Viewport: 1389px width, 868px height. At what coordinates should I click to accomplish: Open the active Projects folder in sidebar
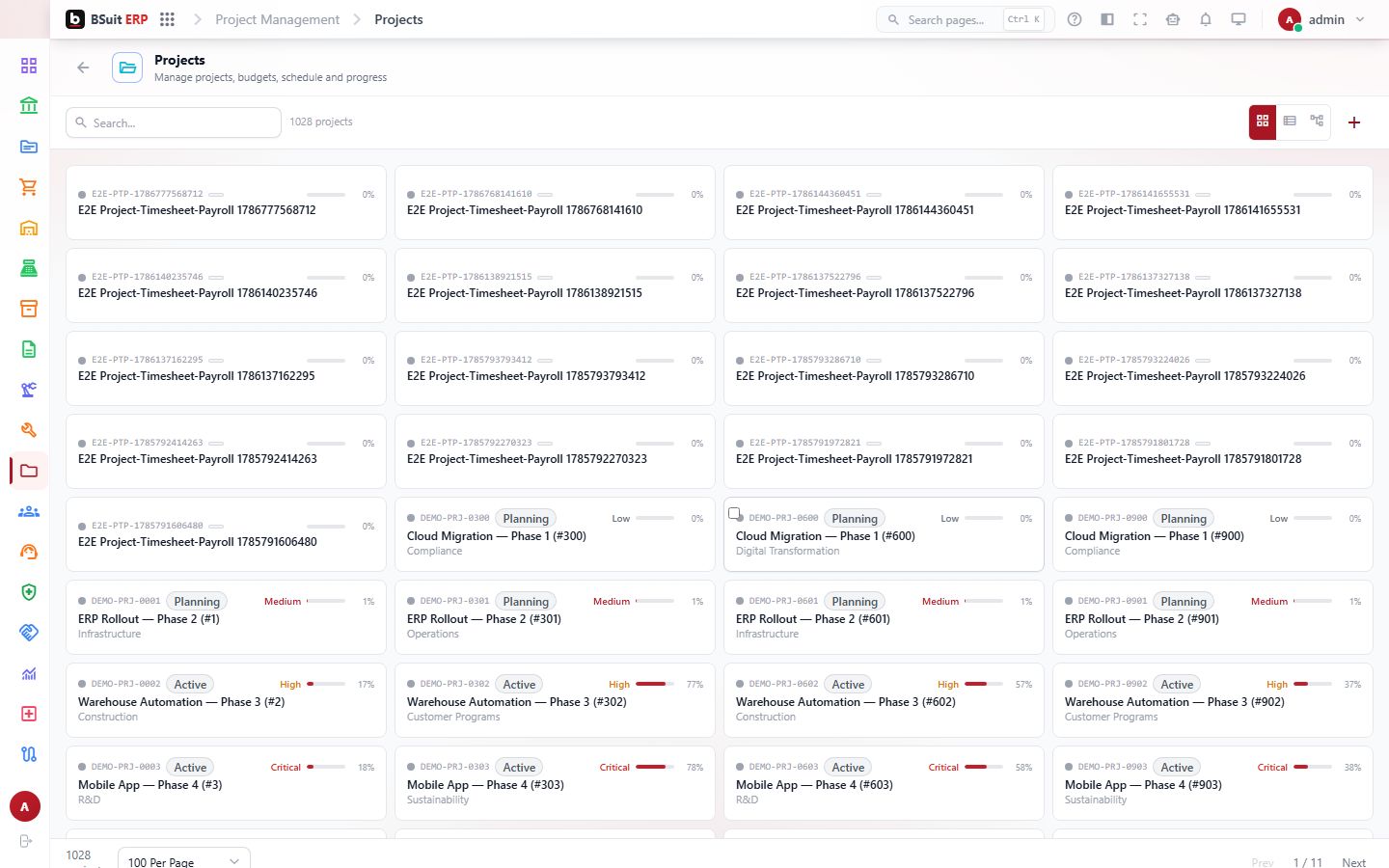pyautogui.click(x=29, y=471)
